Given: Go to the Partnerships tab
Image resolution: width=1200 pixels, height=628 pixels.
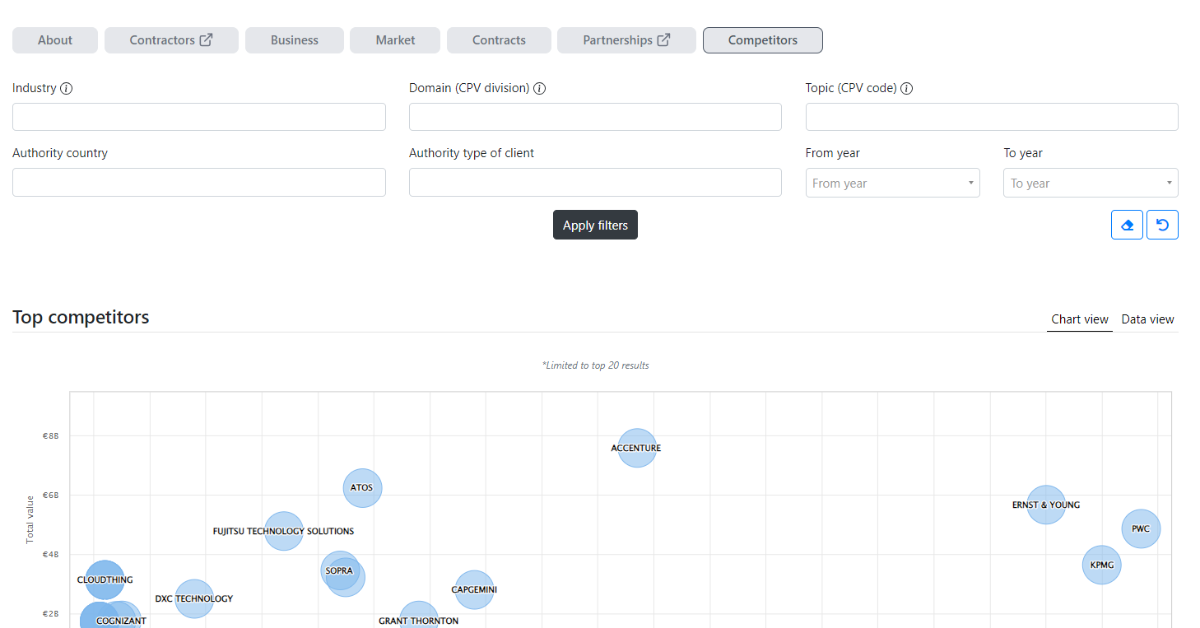Looking at the screenshot, I should [626, 40].
